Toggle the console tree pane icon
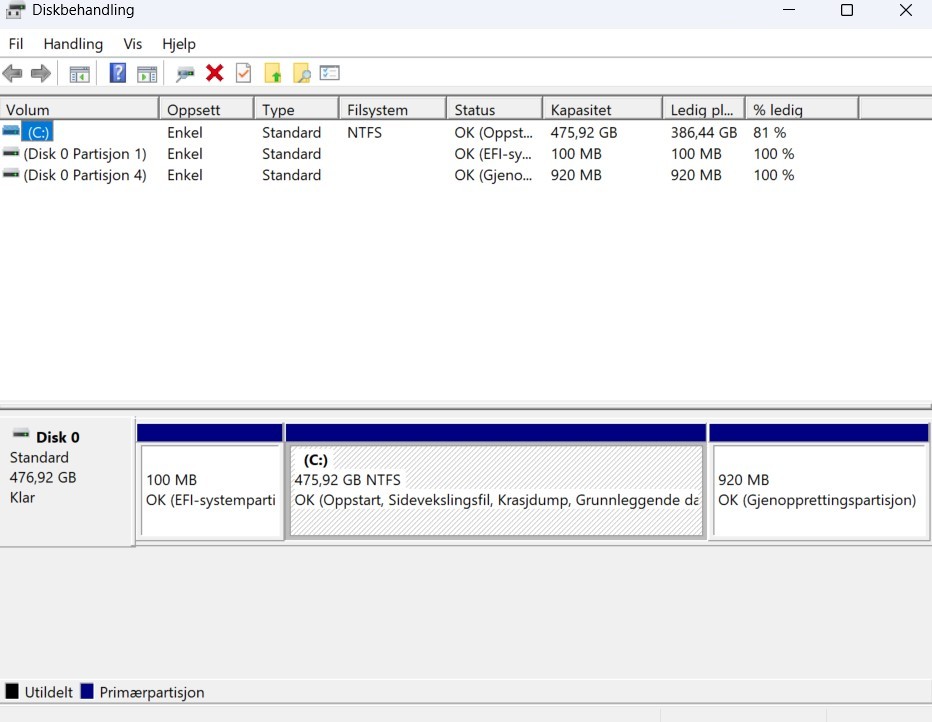The width and height of the screenshot is (932, 722). pyautogui.click(x=79, y=72)
